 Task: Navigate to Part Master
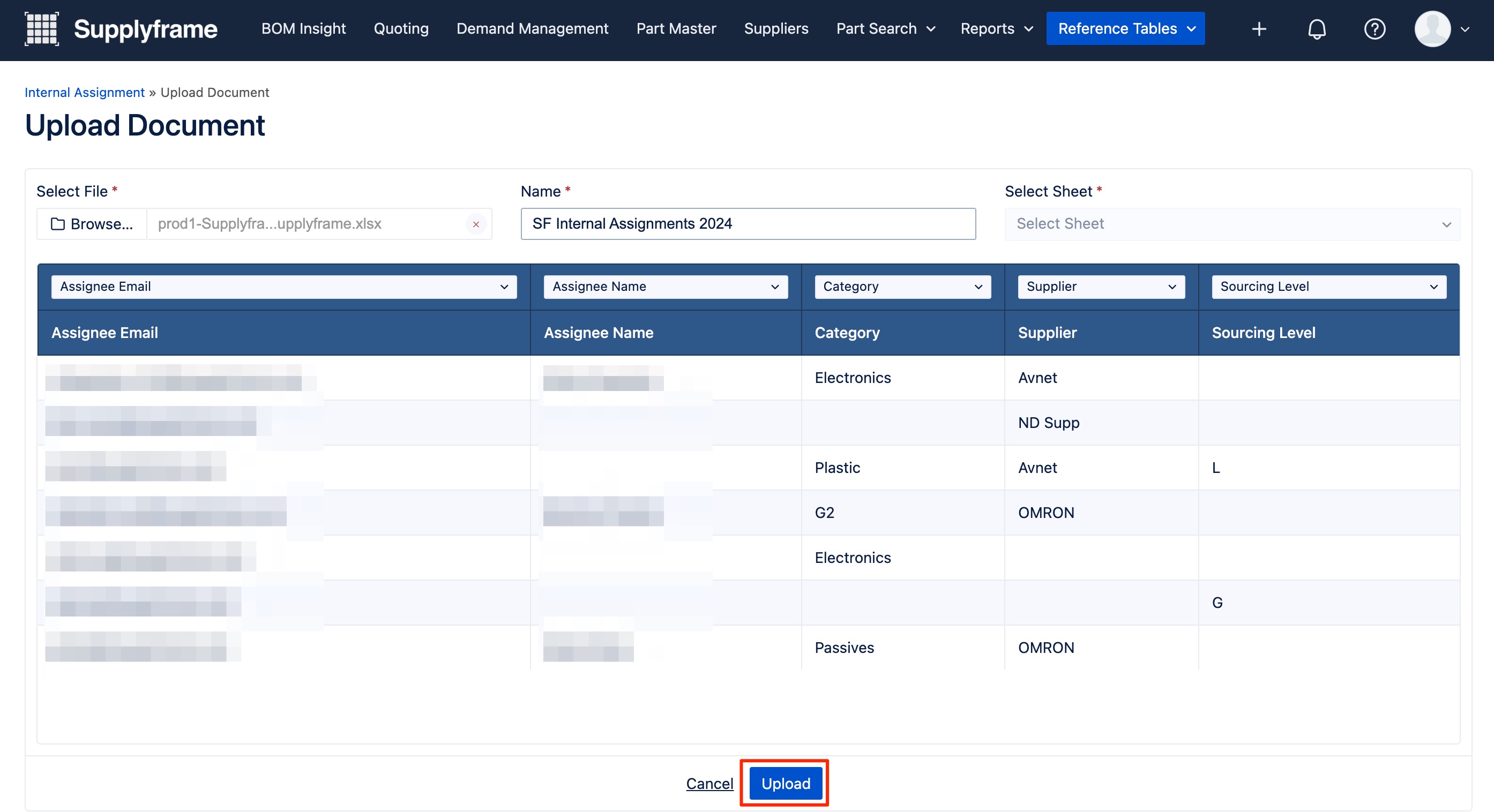676,28
